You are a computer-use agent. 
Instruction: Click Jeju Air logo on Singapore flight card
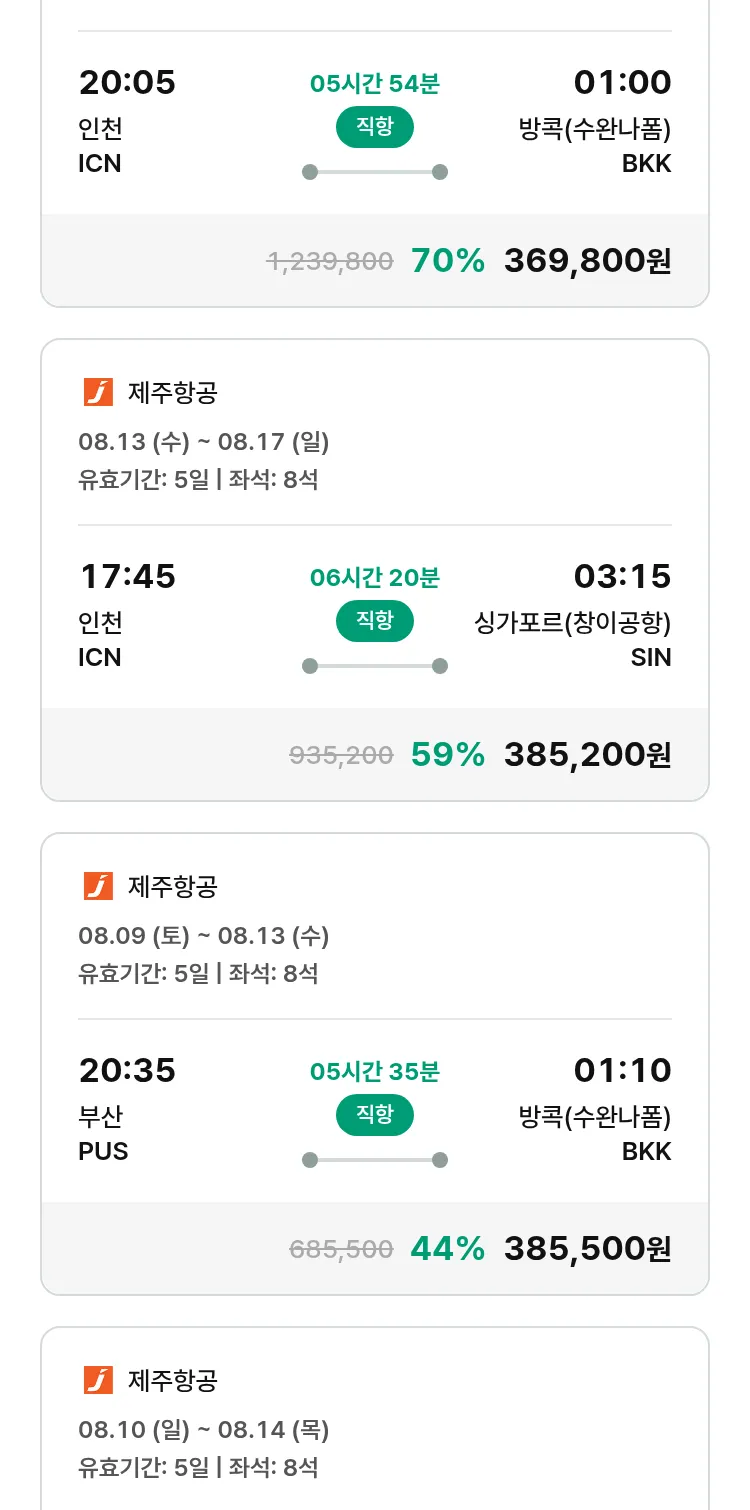click(98, 393)
